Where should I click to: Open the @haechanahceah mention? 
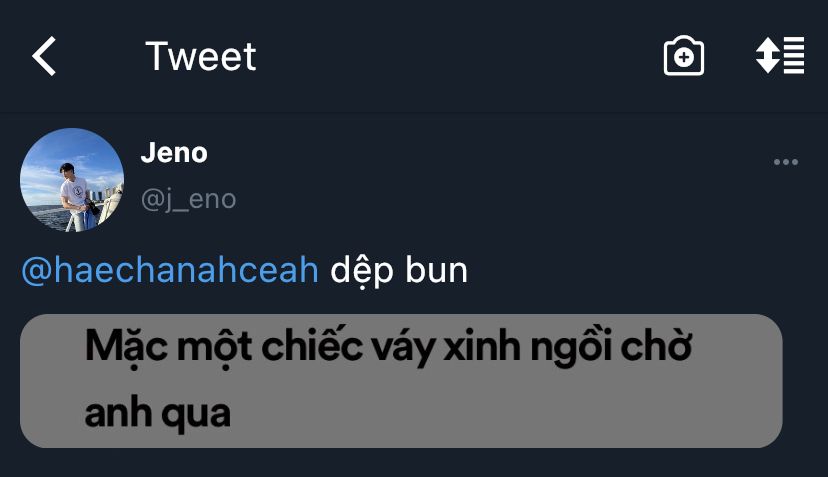[170, 270]
